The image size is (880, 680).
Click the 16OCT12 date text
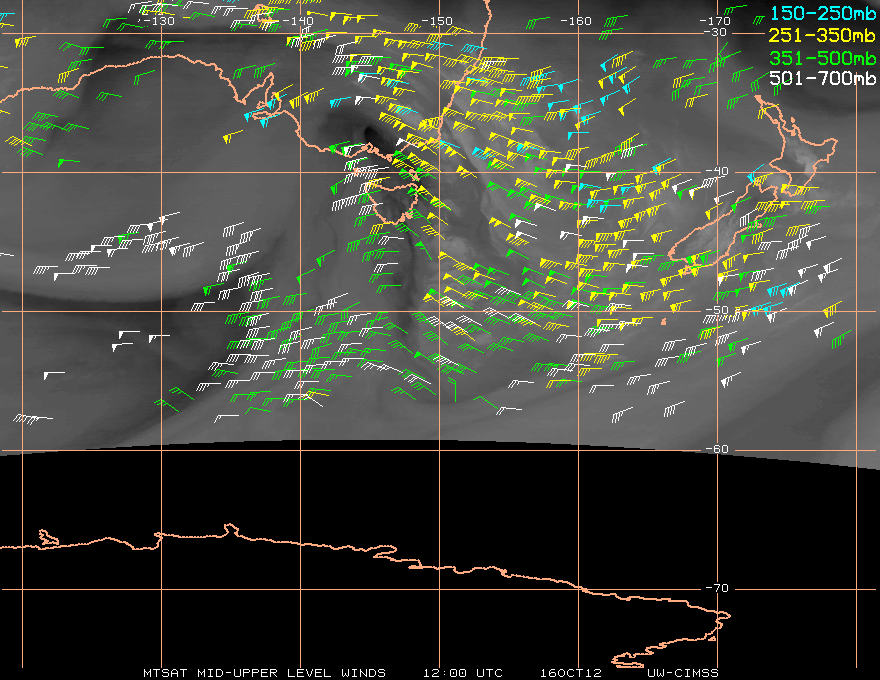(x=571, y=673)
